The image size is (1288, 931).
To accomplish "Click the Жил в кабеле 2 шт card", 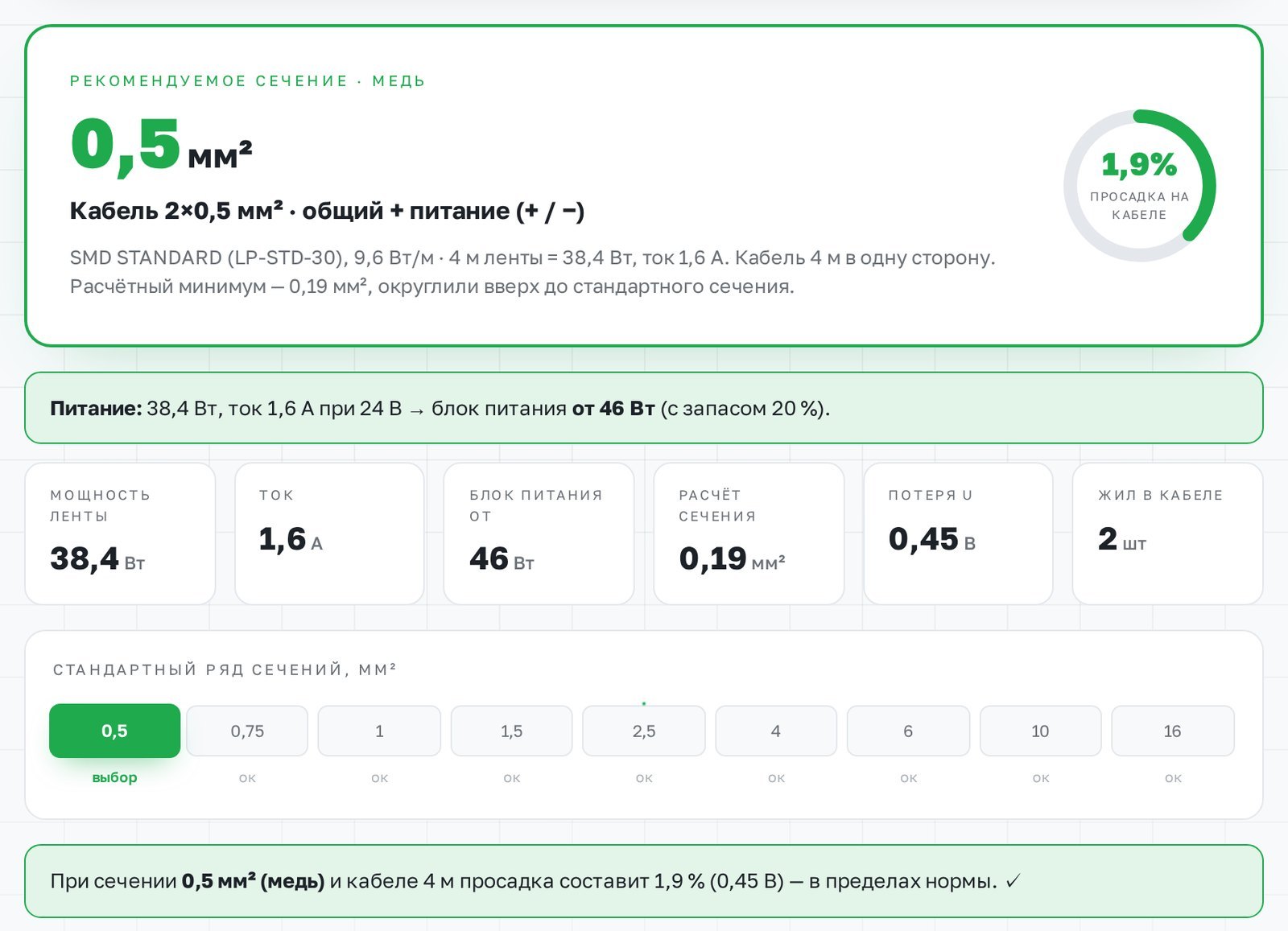I will click(x=1167, y=533).
